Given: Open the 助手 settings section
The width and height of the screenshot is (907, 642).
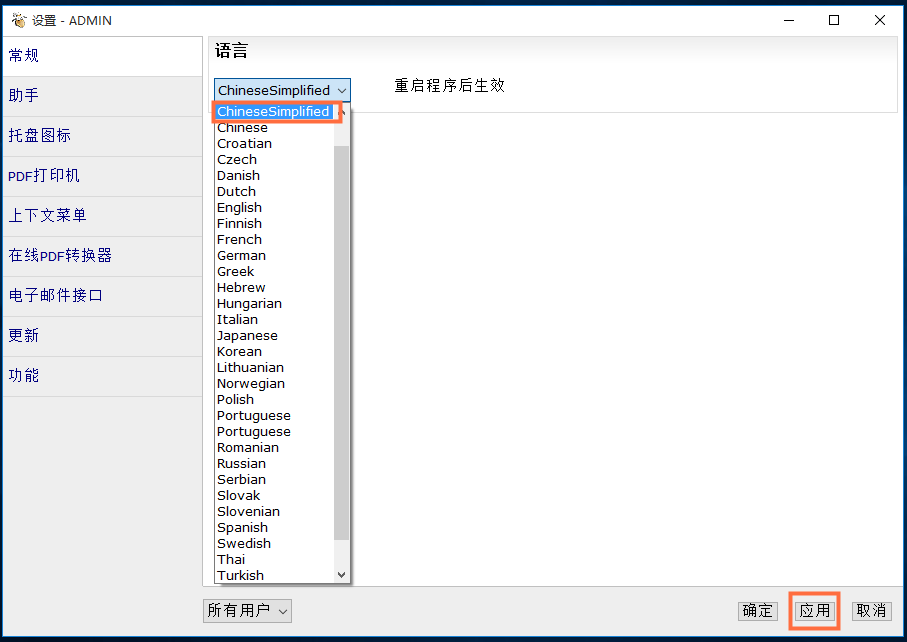Looking at the screenshot, I should pos(24,96).
